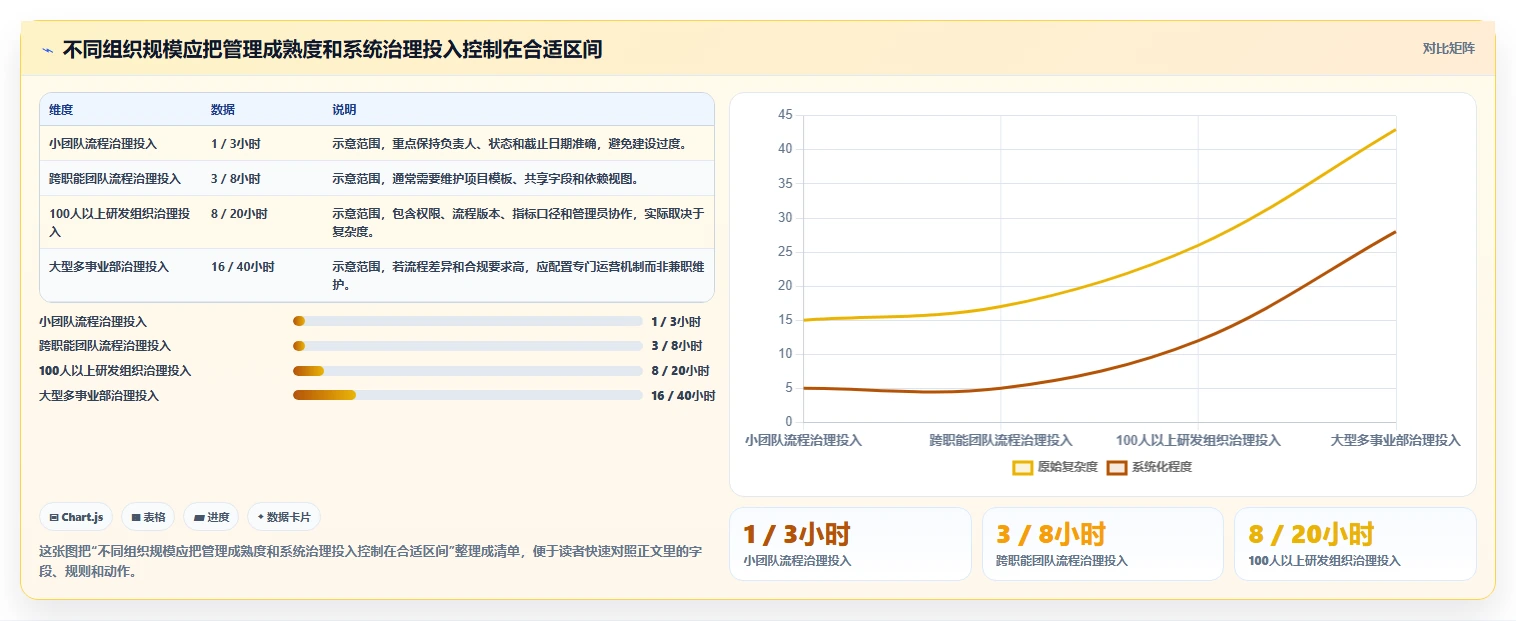Click progress value 3 / 8小时
1516x621 pixels.
(676, 346)
